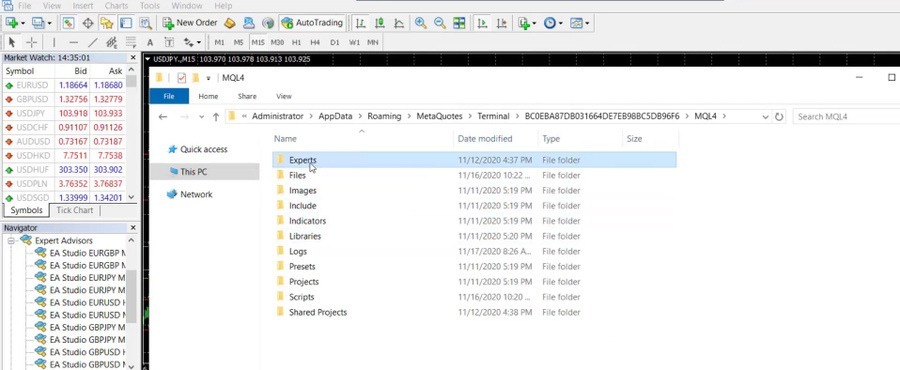Select the text label tool
The image size is (900, 370).
169,42
